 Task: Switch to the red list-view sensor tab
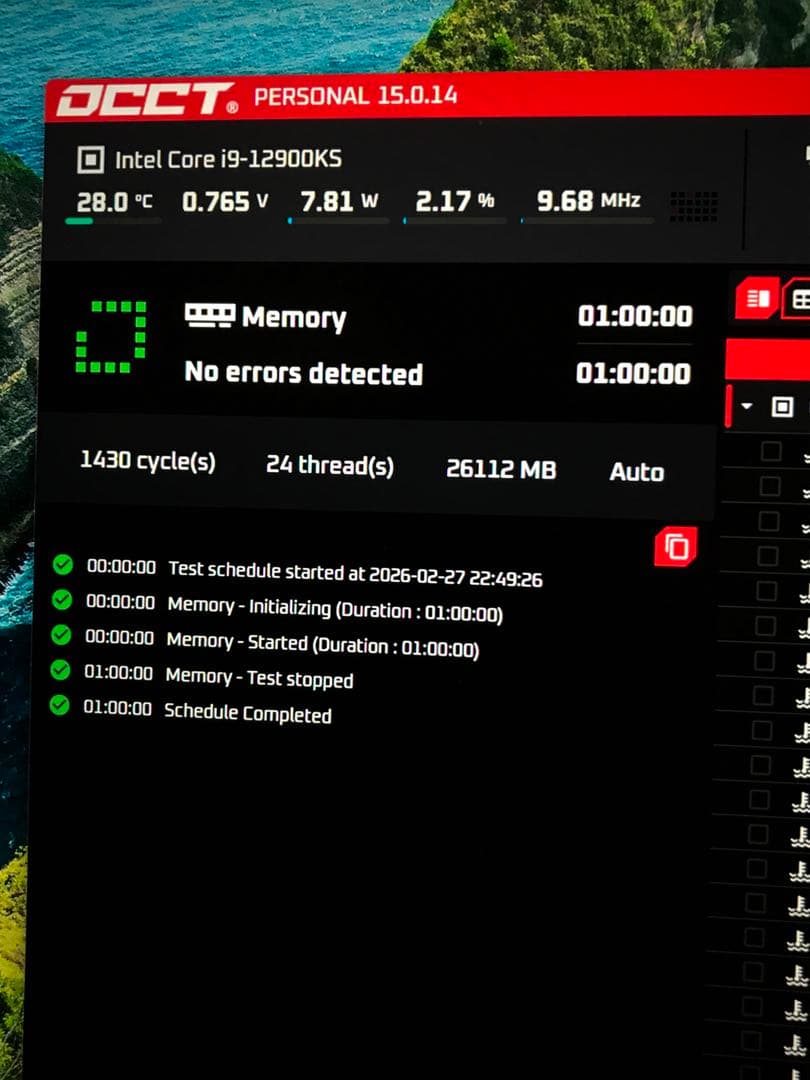click(x=757, y=299)
